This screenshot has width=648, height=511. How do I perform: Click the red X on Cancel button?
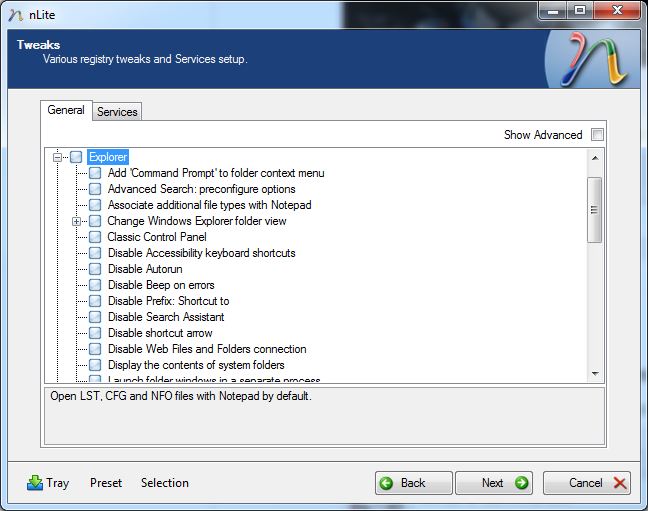coord(619,482)
